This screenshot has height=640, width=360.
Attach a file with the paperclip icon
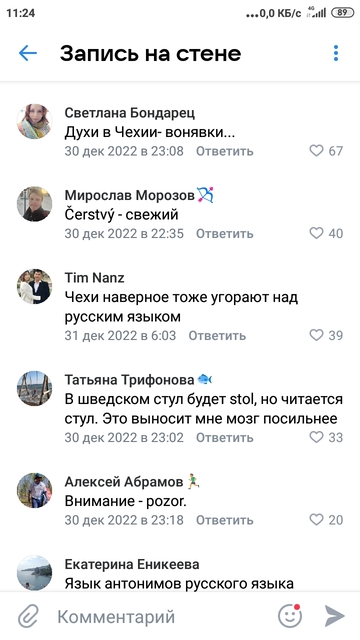(28, 616)
